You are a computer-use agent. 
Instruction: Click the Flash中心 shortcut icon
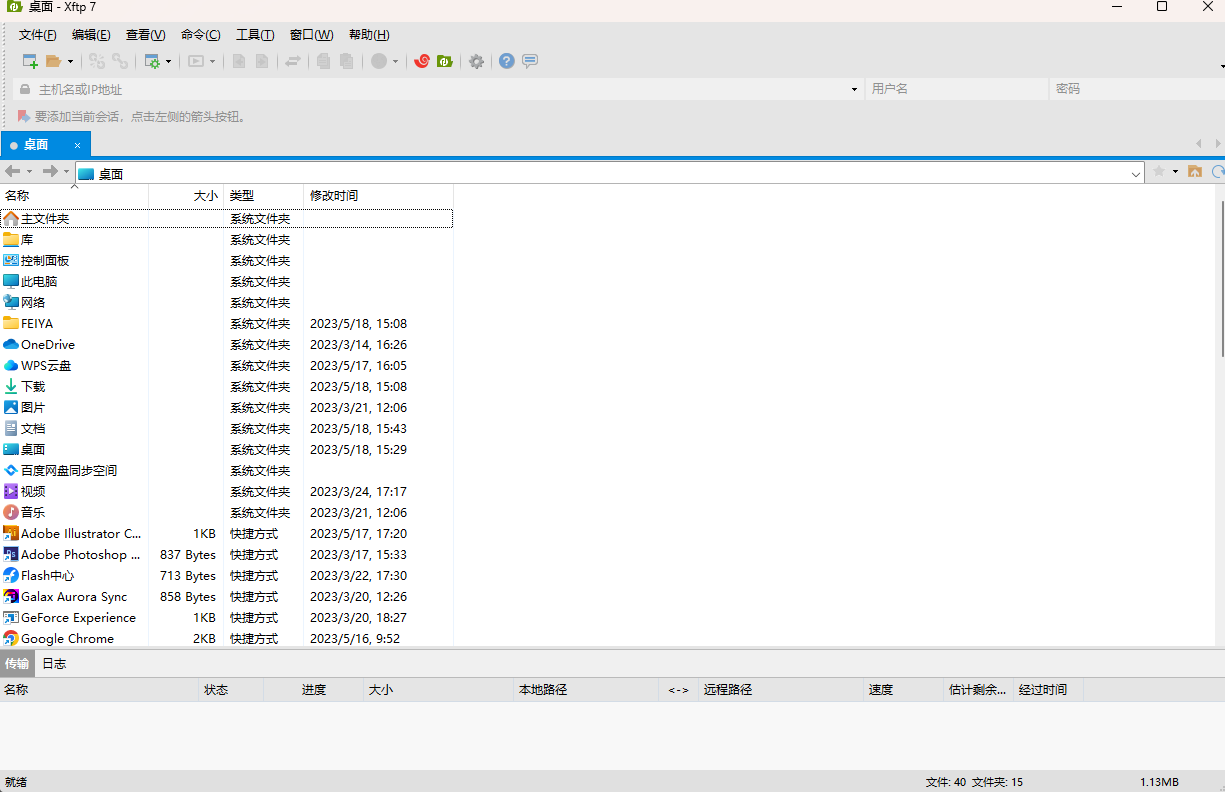coord(11,575)
